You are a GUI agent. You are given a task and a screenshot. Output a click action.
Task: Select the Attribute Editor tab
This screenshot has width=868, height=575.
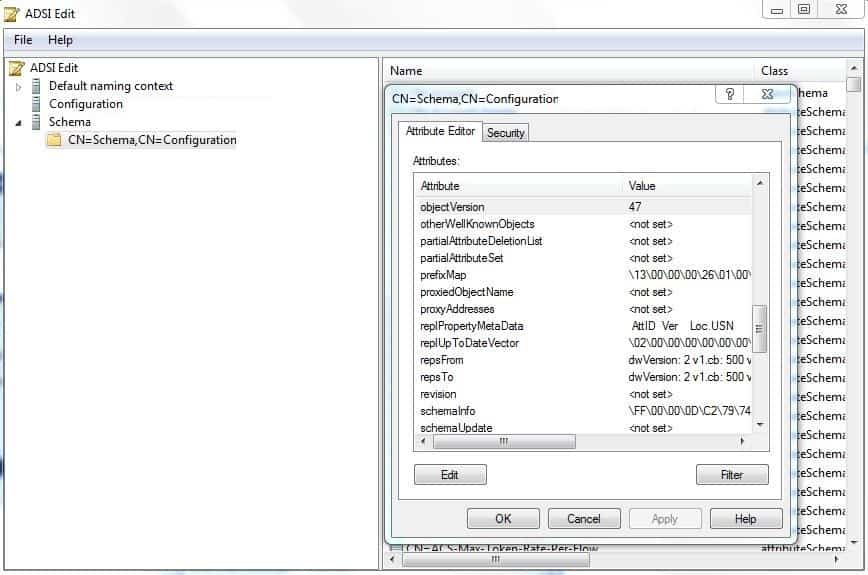coord(440,131)
